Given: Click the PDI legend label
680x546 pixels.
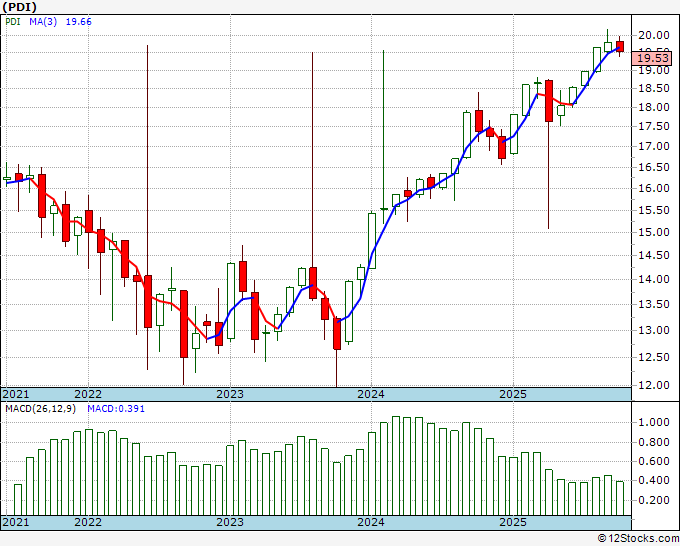Looking at the screenshot, I should click(13, 21).
